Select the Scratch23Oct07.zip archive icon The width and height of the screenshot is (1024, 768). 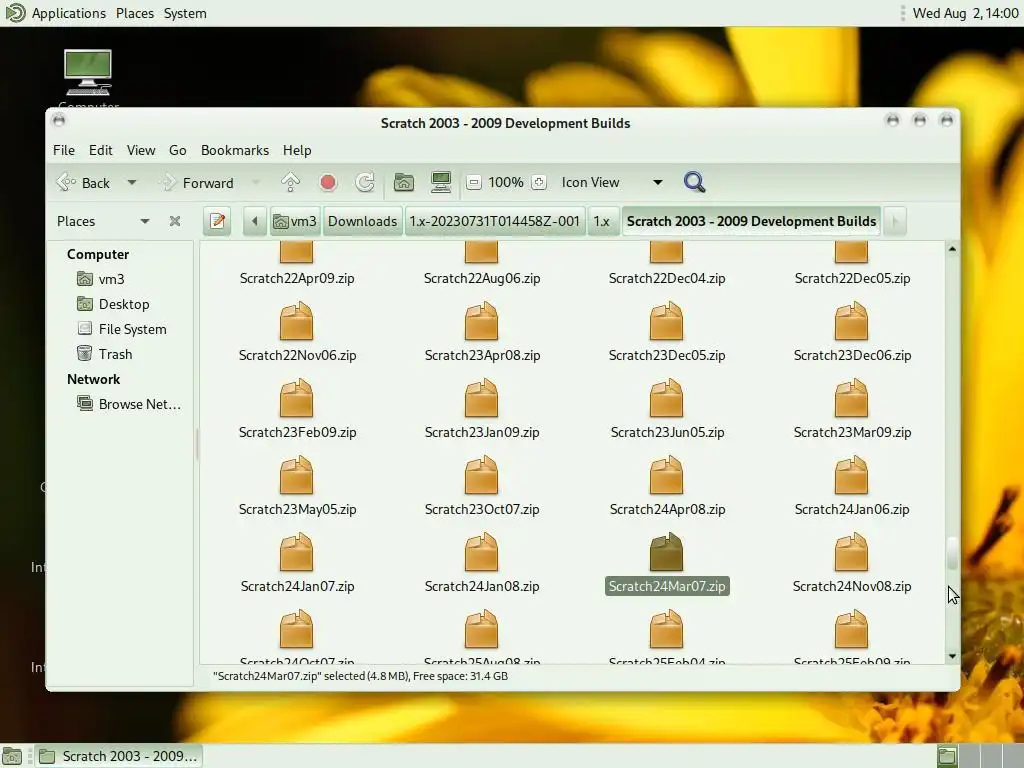[481, 475]
